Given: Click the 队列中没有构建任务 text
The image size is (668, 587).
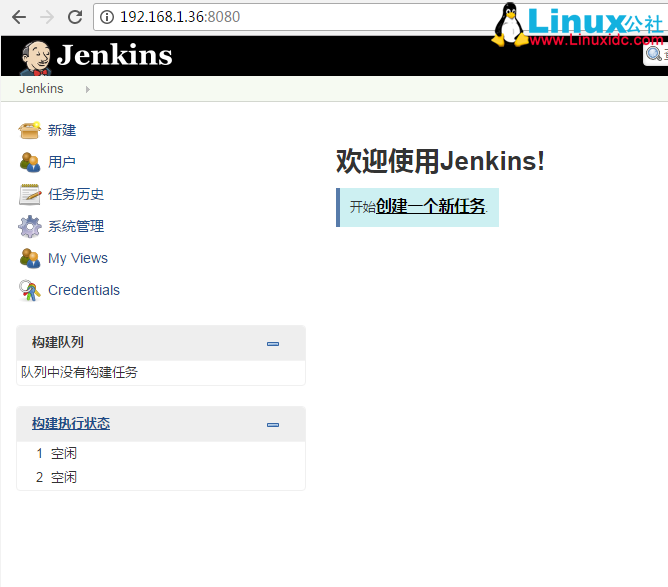Looking at the screenshot, I should [x=79, y=372].
